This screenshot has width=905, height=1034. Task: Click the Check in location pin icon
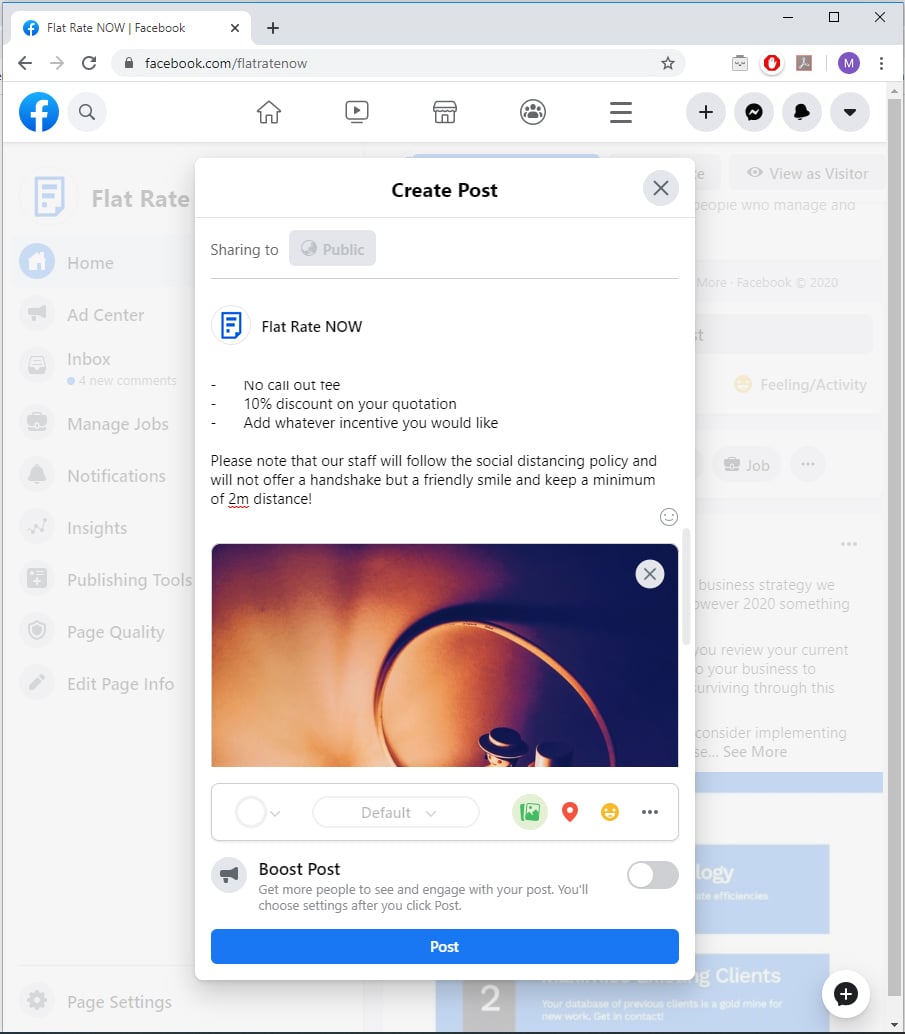tap(570, 812)
